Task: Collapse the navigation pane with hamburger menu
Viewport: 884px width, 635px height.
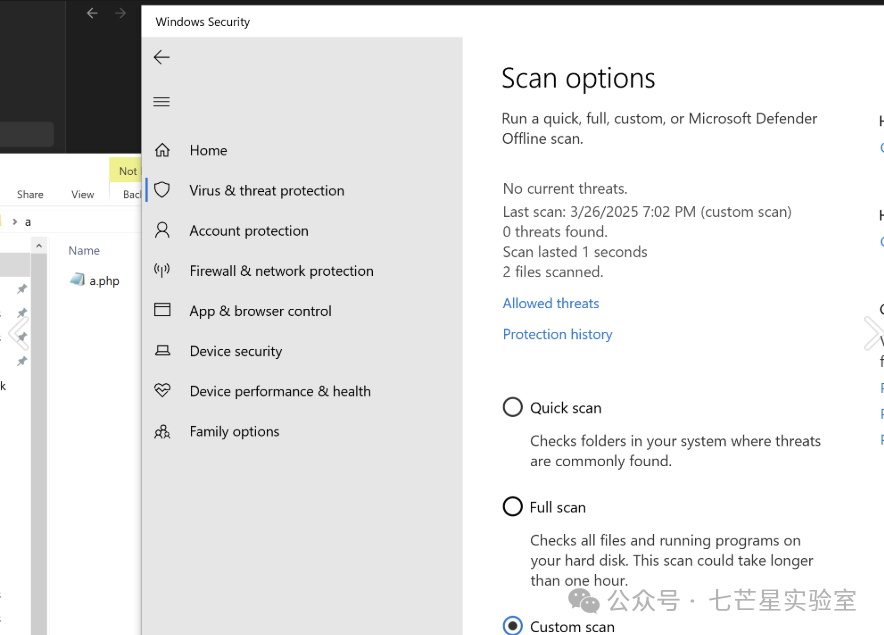Action: click(161, 101)
